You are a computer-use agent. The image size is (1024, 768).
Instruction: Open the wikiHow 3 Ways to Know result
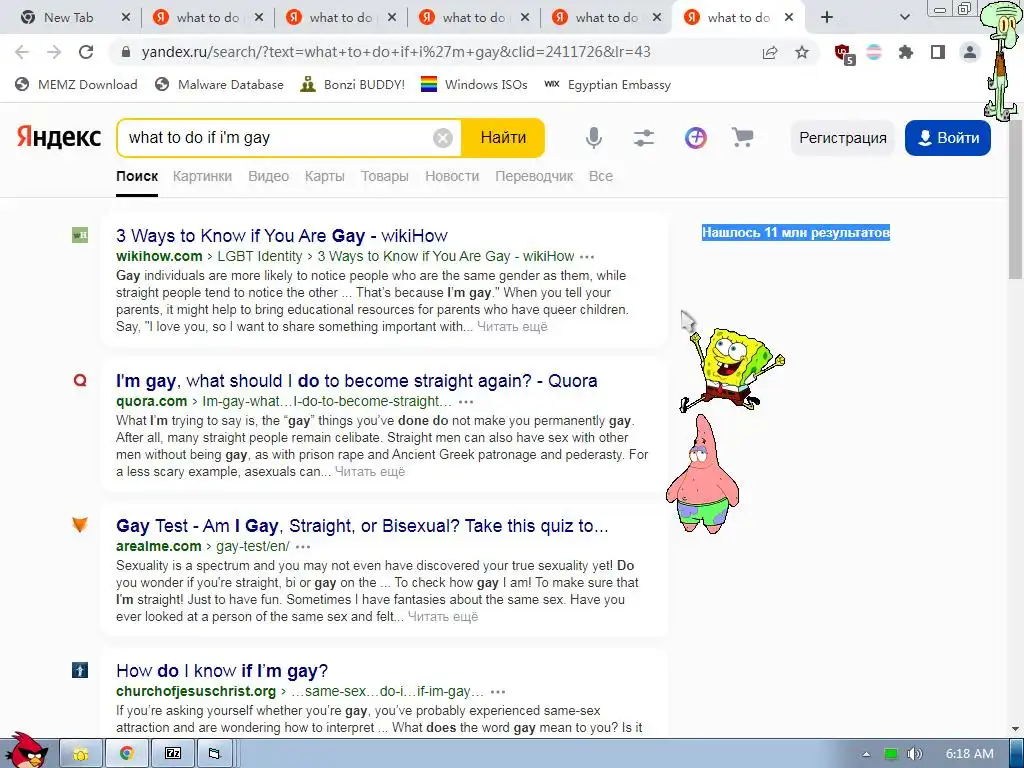click(281, 236)
